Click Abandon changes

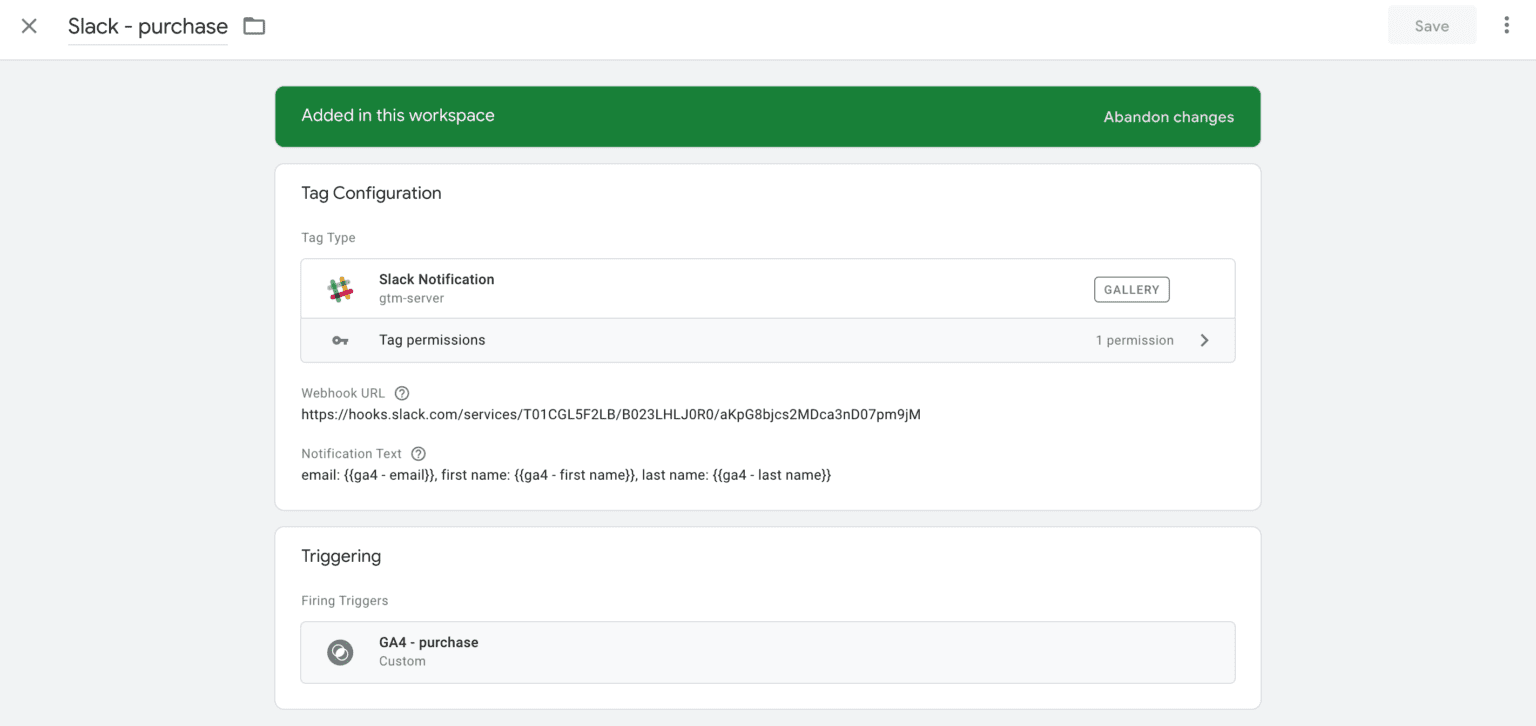click(x=1168, y=117)
